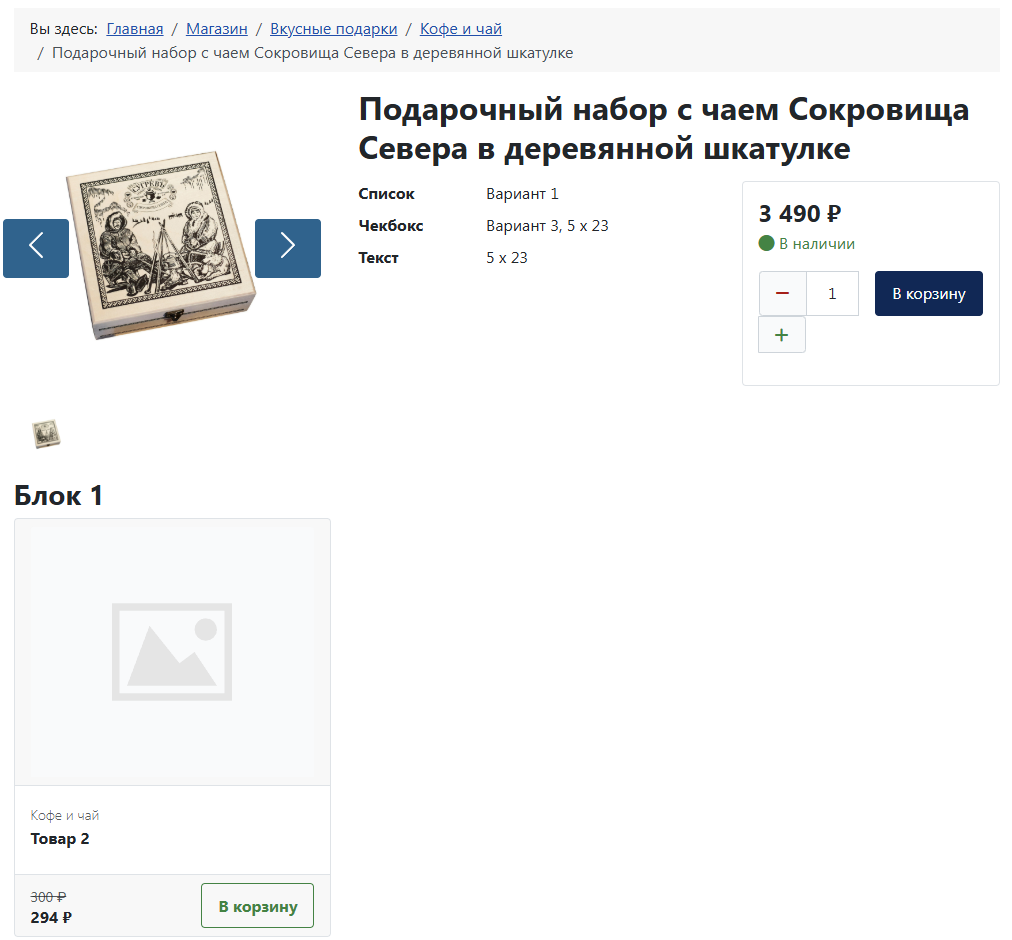Click the Кофе и чай label on the Товар 2 card
The width and height of the screenshot is (1012, 940).
coord(65,816)
